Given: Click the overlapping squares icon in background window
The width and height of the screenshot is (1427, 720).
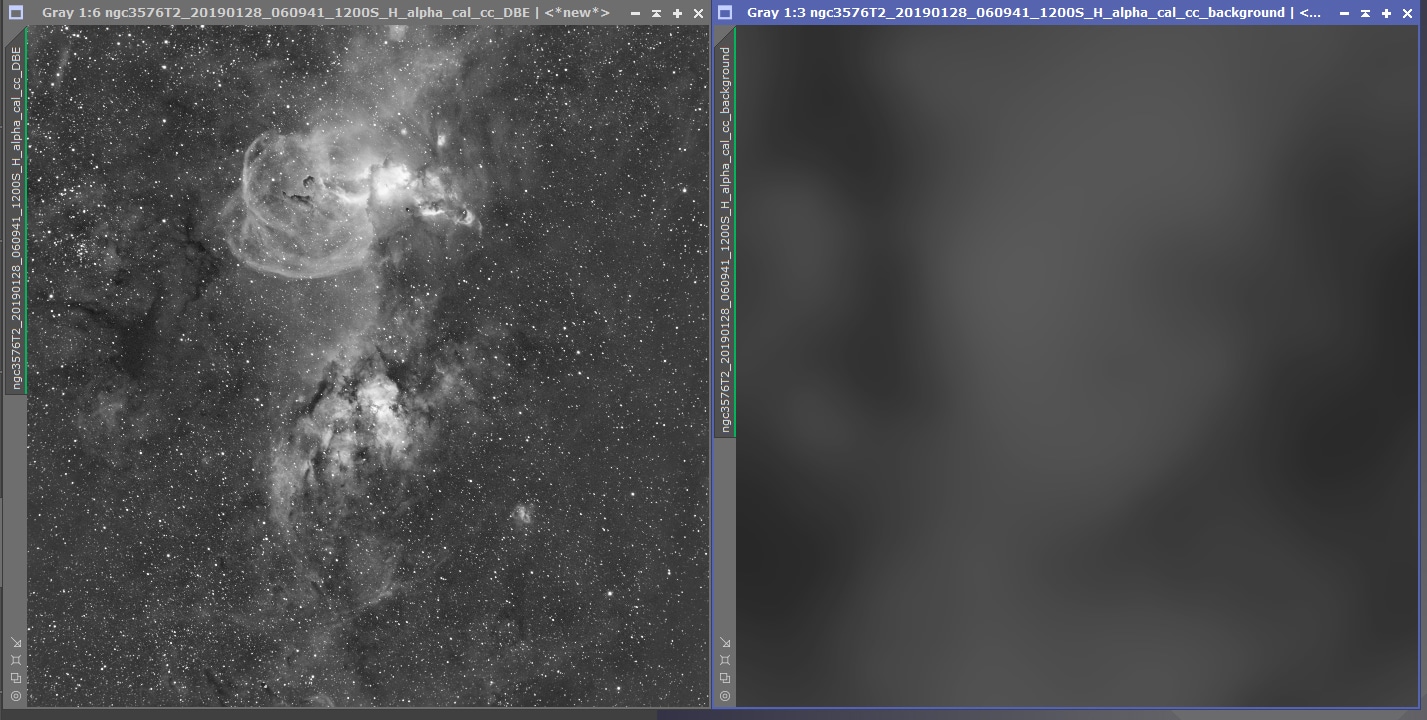Looking at the screenshot, I should [x=725, y=678].
